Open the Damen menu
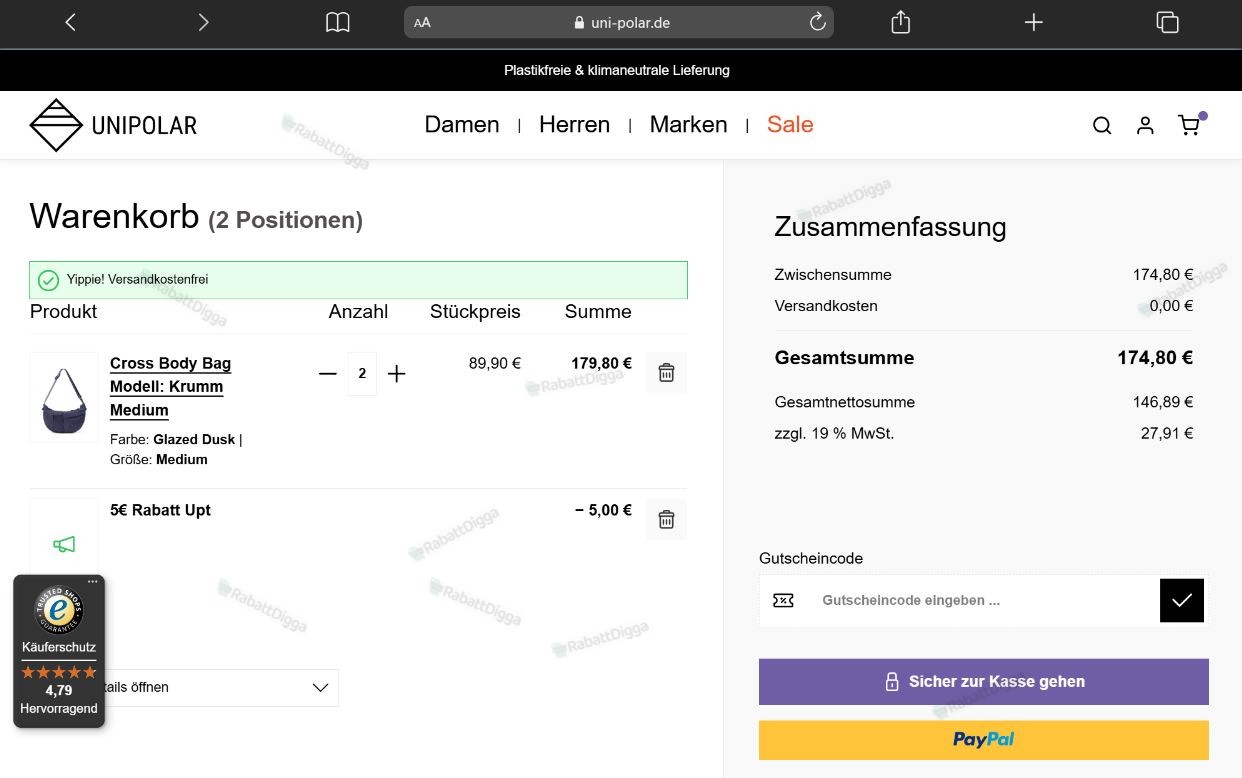The image size is (1242, 778). (x=462, y=125)
